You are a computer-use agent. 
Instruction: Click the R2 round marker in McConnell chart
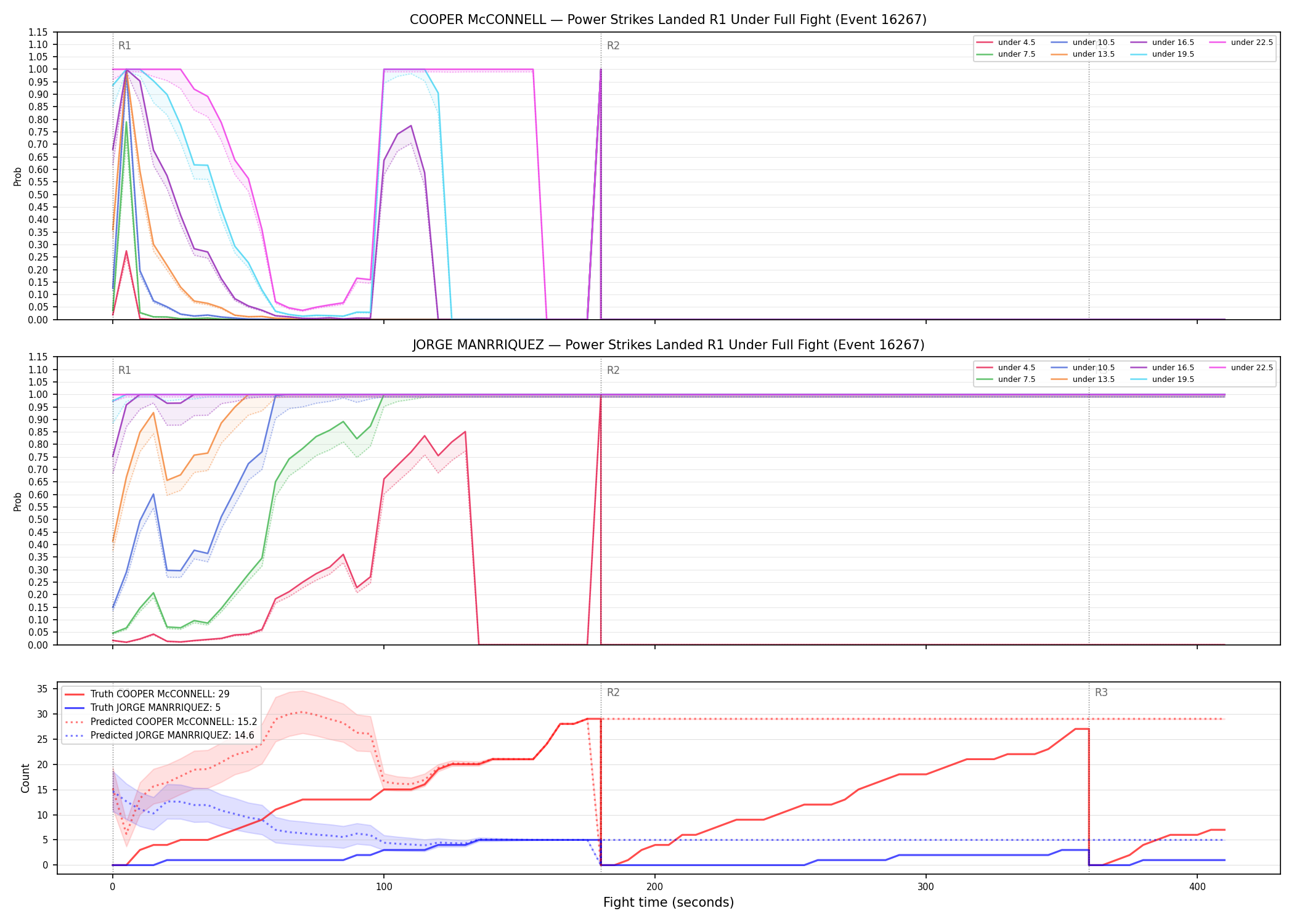point(613,46)
